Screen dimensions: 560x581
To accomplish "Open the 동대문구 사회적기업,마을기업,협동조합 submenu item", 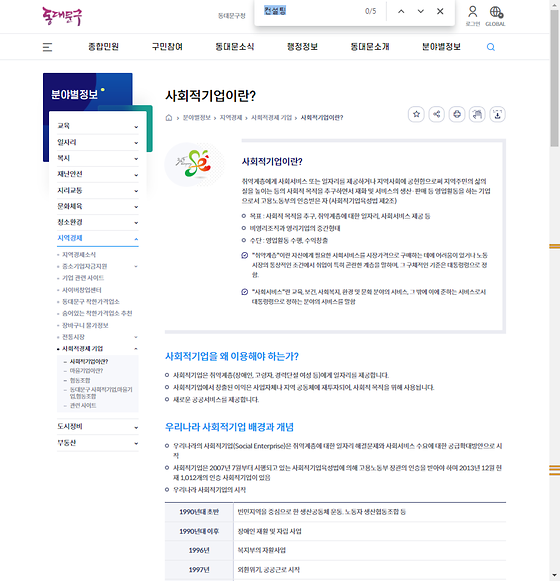I will (101, 393).
